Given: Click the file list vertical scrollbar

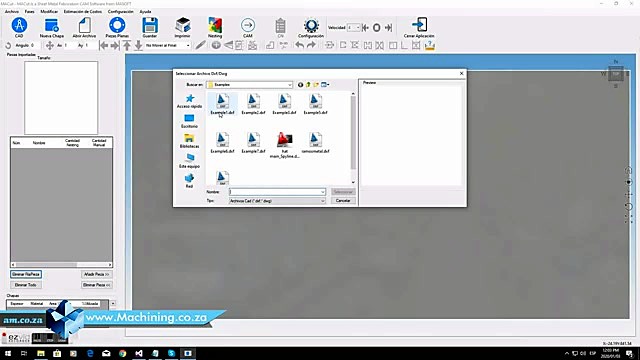Looking at the screenshot, I should 353,138.
